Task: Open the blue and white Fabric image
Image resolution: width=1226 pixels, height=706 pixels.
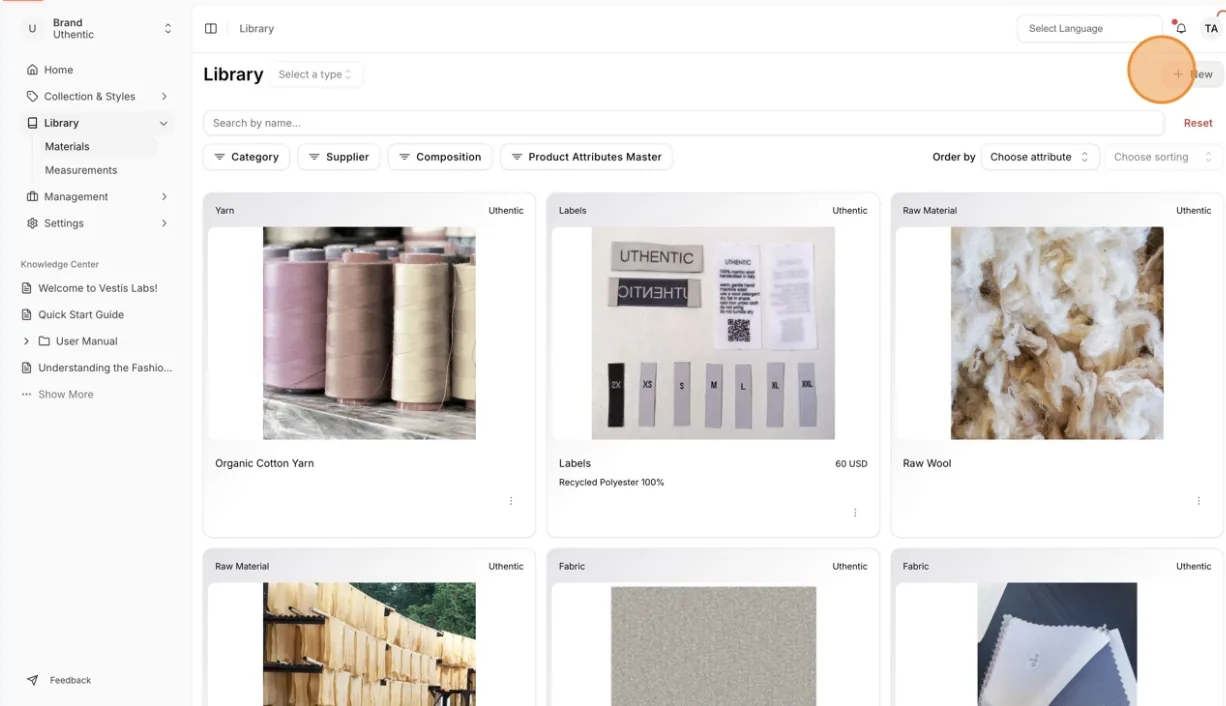Action: (1057, 644)
